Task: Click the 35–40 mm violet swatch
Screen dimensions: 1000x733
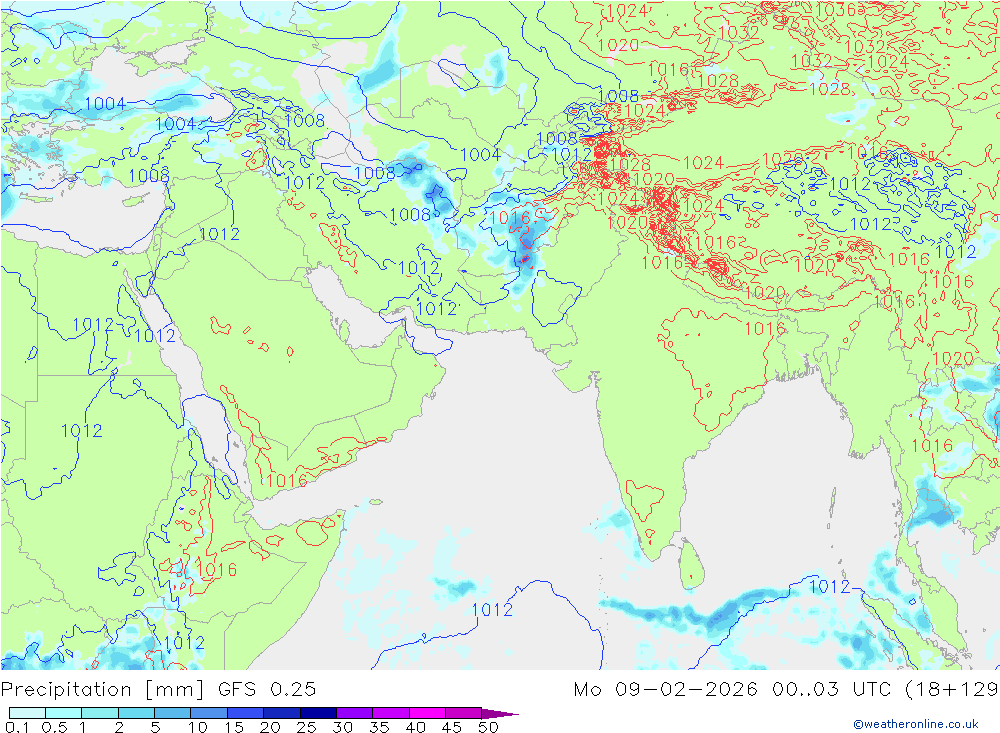Action: [391, 713]
